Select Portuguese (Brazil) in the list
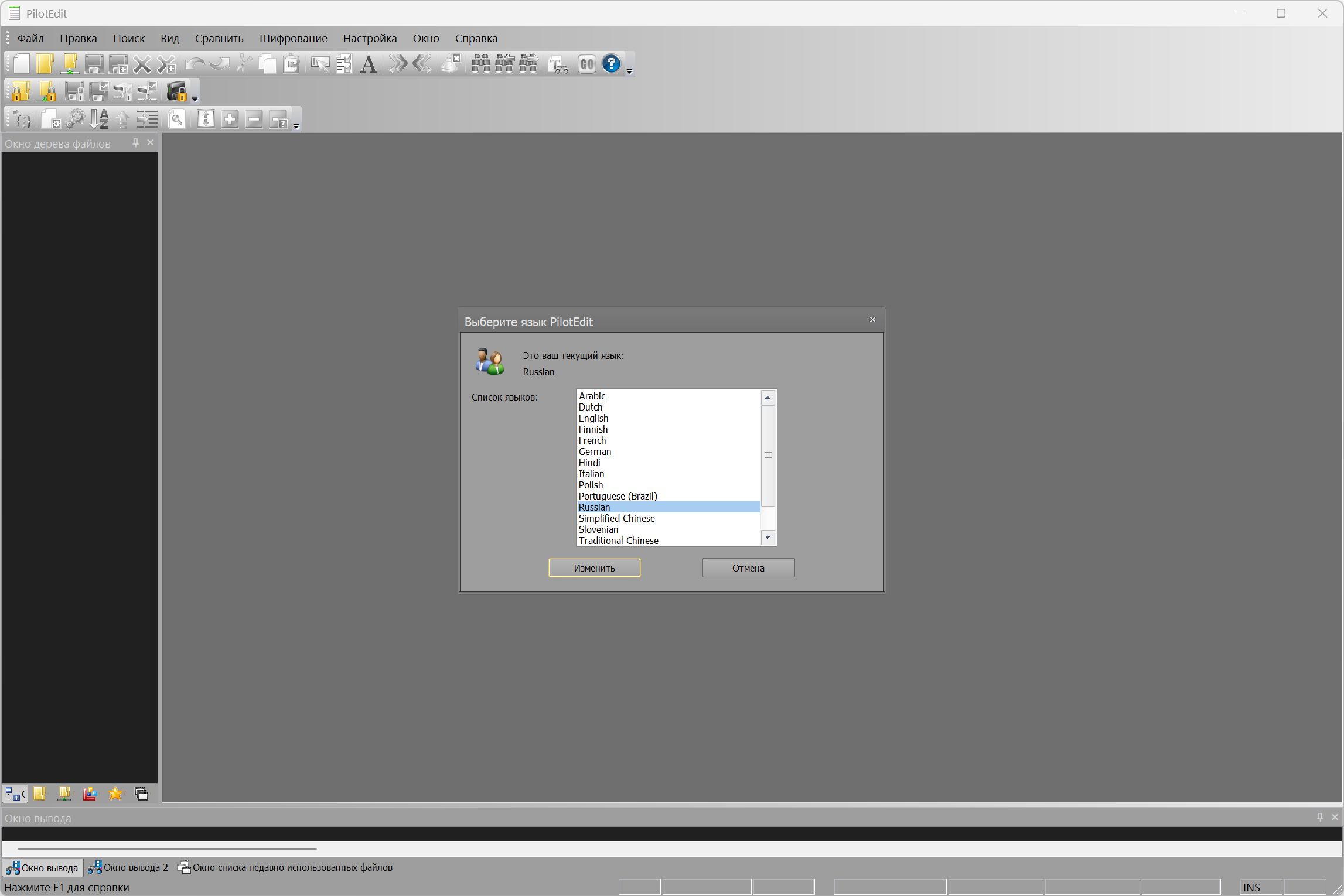Screen dimensions: 1344x896 668,496
